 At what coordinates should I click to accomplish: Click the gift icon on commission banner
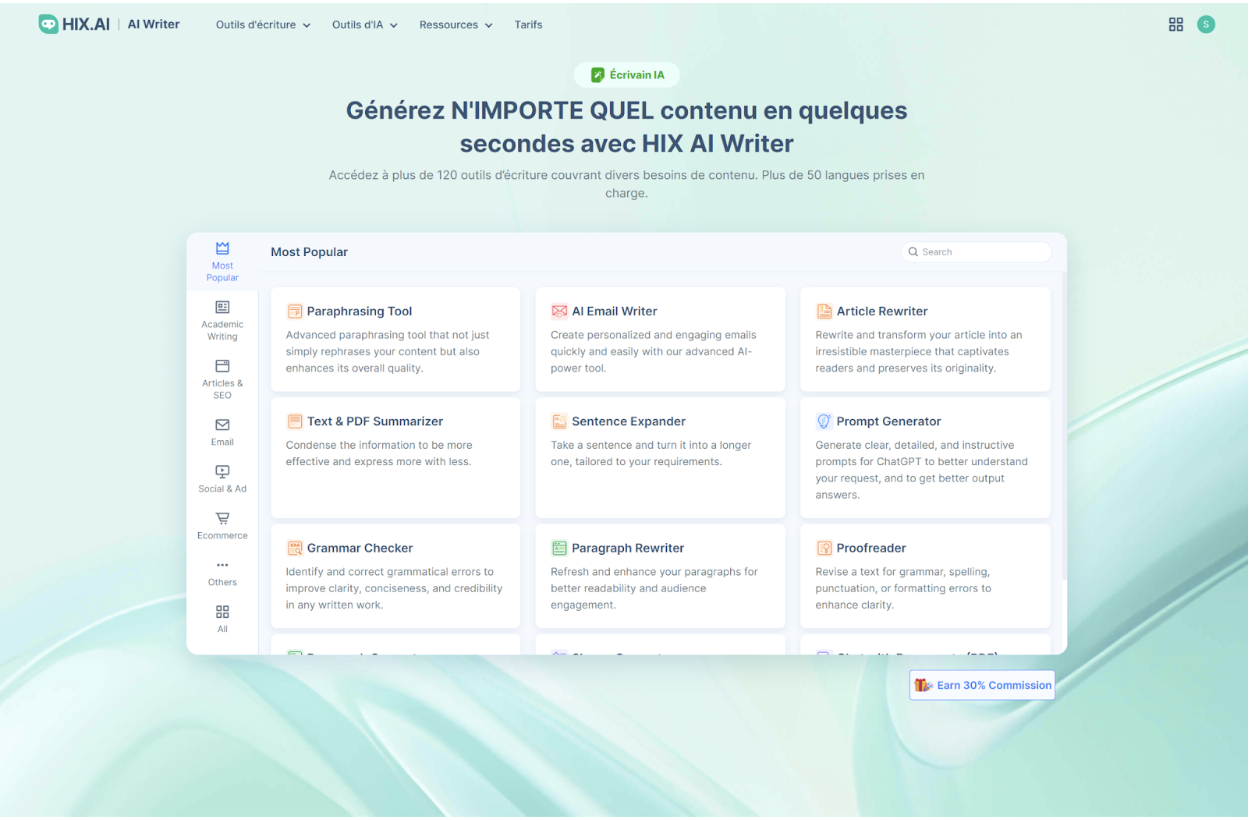tap(923, 685)
